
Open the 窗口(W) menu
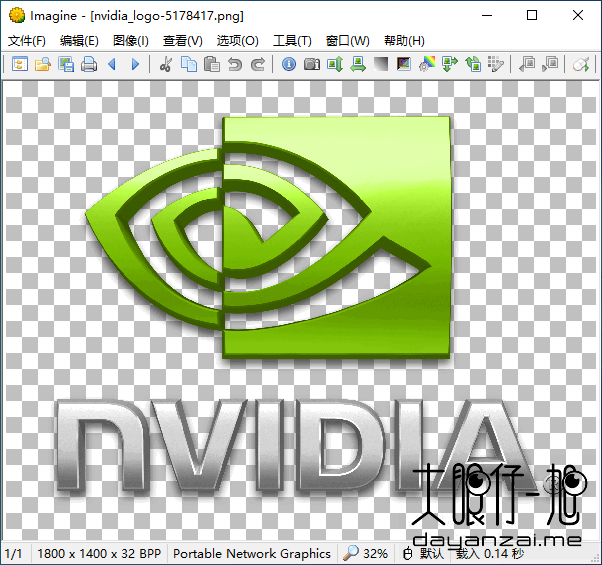347,41
